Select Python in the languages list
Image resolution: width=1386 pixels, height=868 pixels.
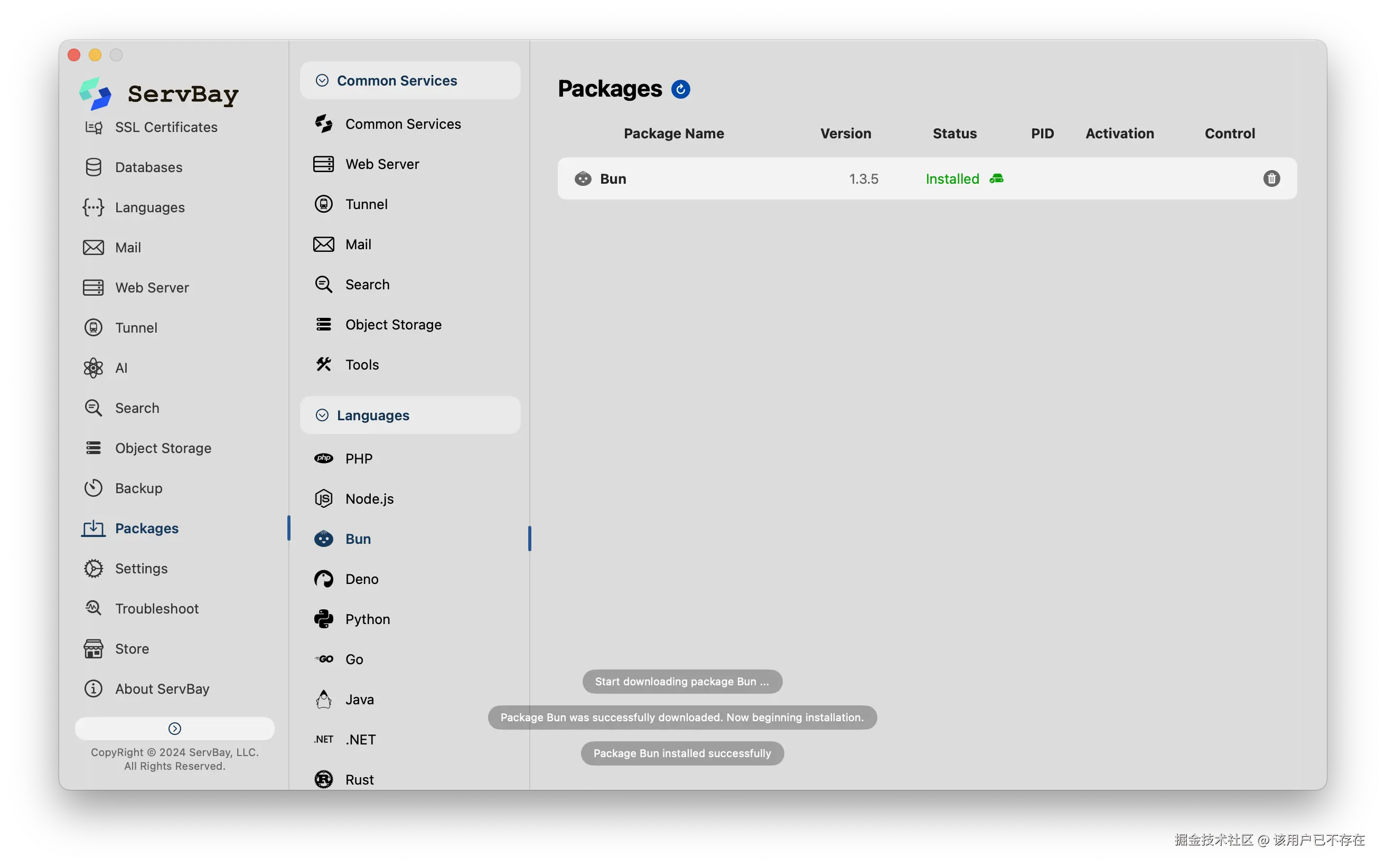pyautogui.click(x=367, y=619)
